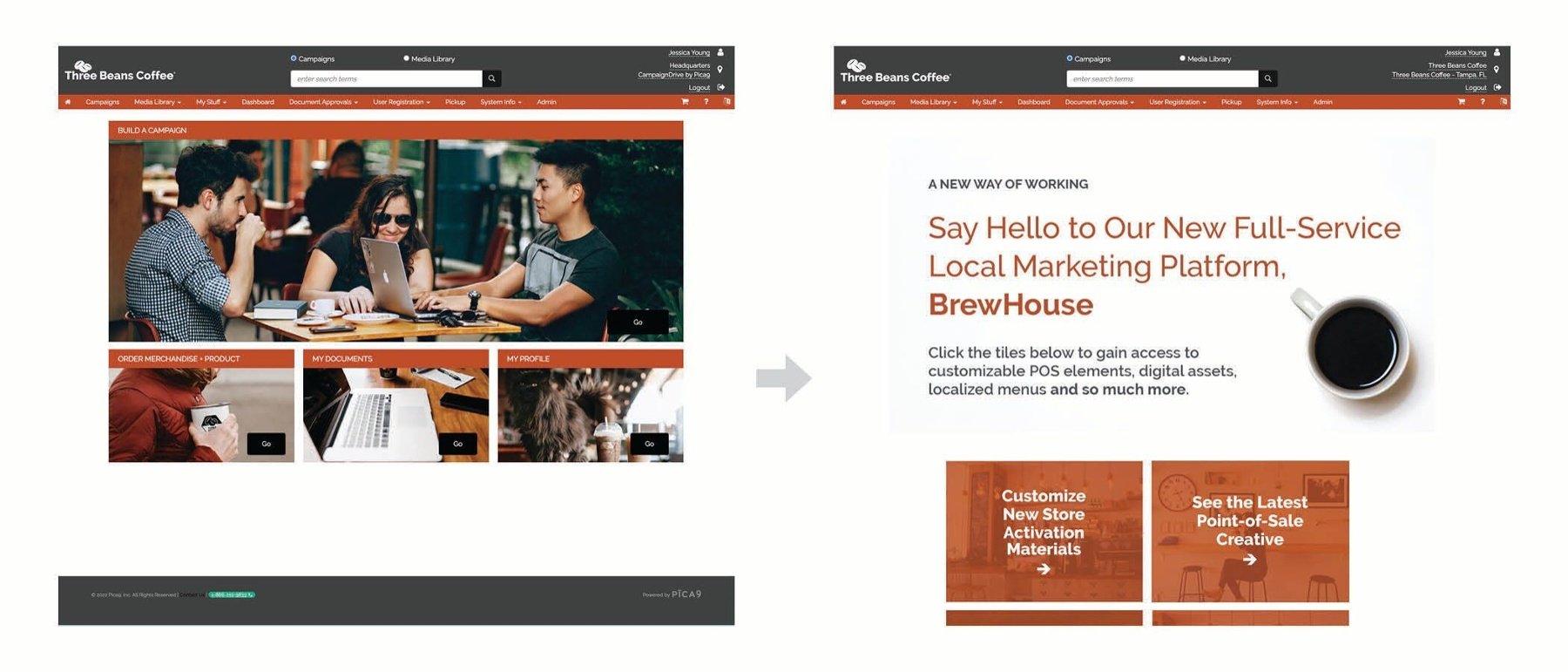1568x672 pixels.
Task: Click Three Beans Coffee logo in left screenshot
Action: tap(119, 71)
